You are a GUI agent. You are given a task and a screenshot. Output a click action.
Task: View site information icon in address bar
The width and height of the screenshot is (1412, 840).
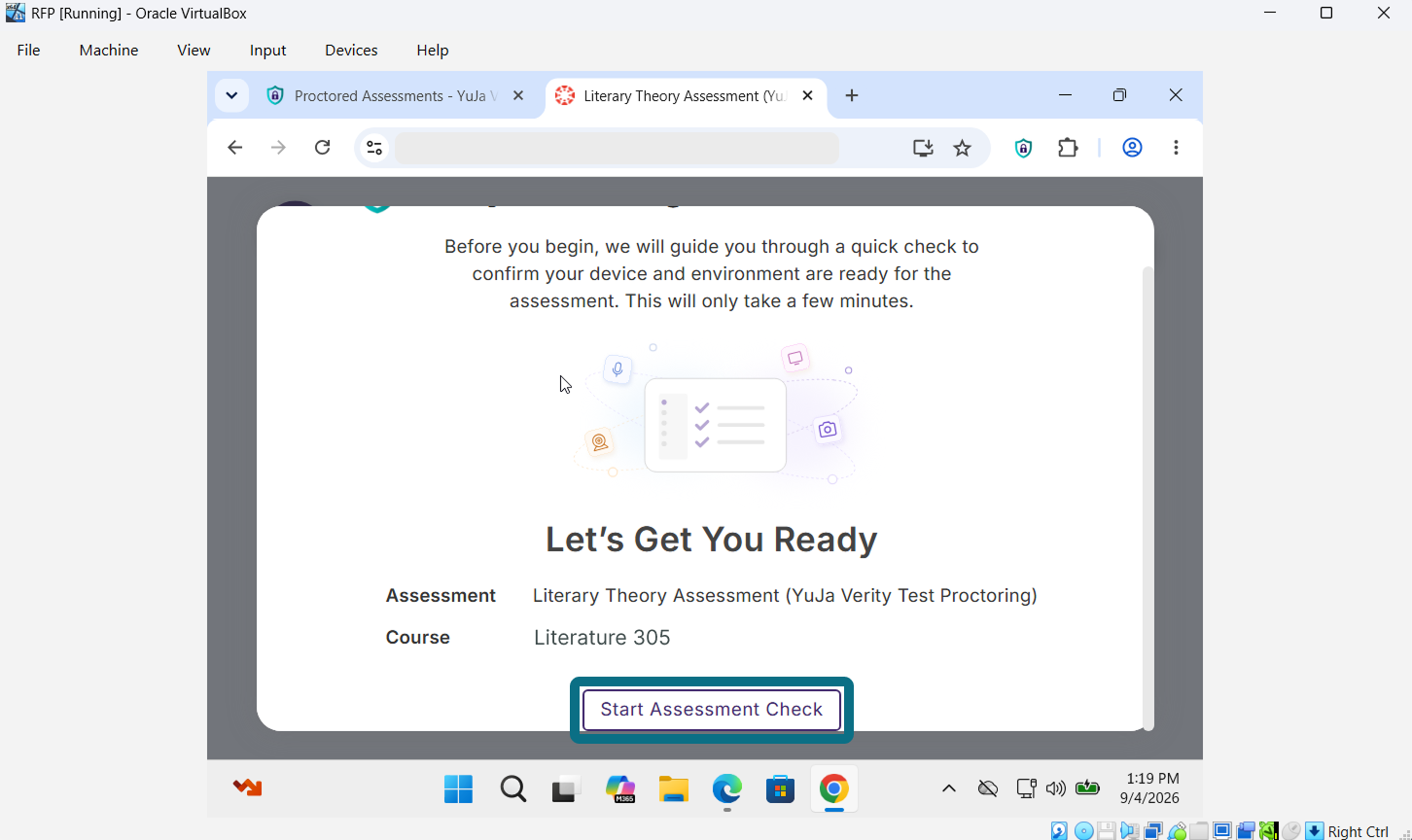coord(374,148)
